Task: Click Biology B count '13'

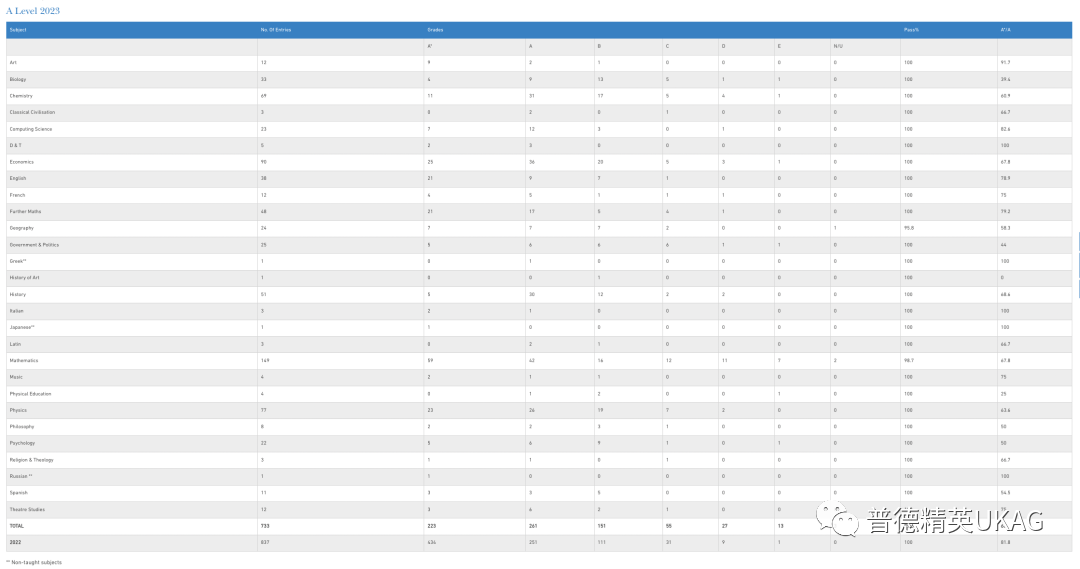Action: pos(601,79)
